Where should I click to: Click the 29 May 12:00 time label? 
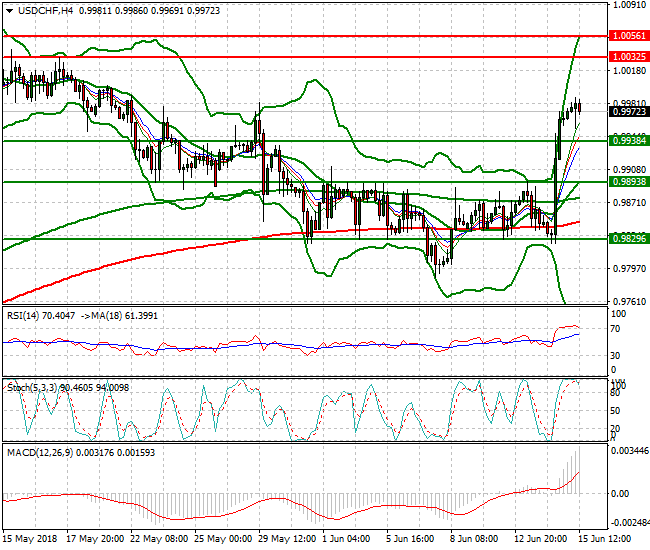[x=287, y=539]
